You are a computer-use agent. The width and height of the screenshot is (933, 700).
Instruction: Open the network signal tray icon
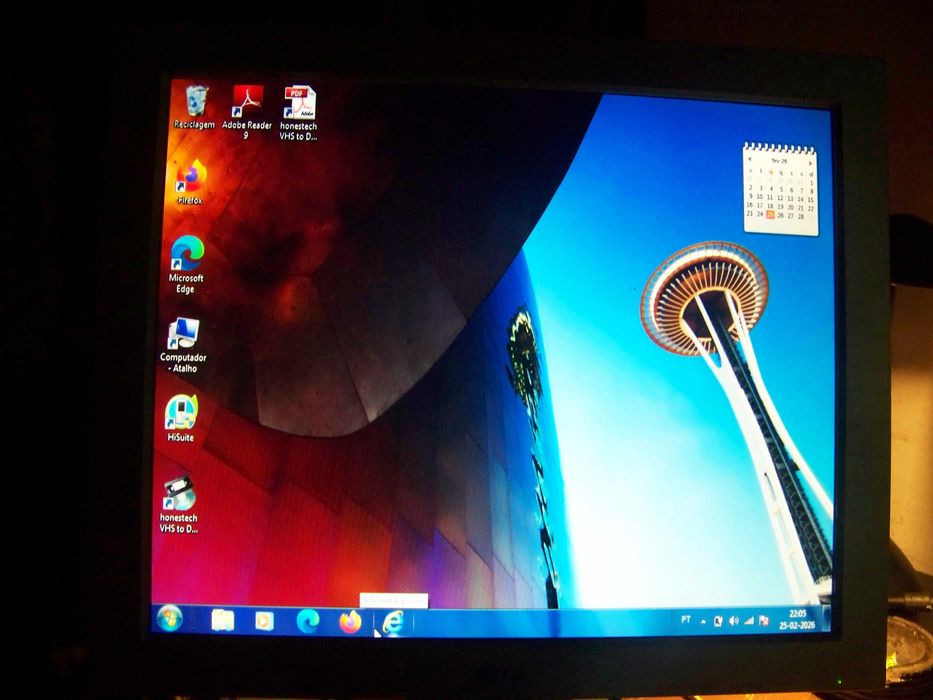pos(749,621)
